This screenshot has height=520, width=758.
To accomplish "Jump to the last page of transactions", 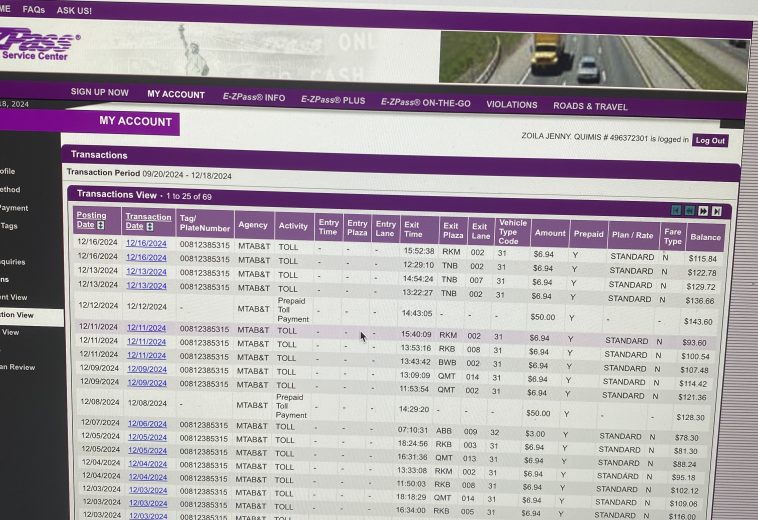I will (716, 212).
